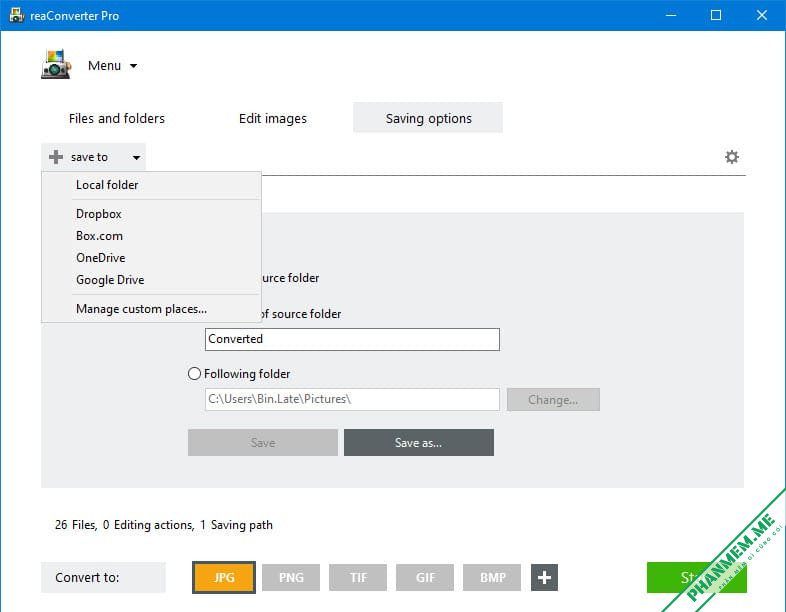Click the Save as... button
Viewport: 786px width, 612px height.
(x=419, y=443)
